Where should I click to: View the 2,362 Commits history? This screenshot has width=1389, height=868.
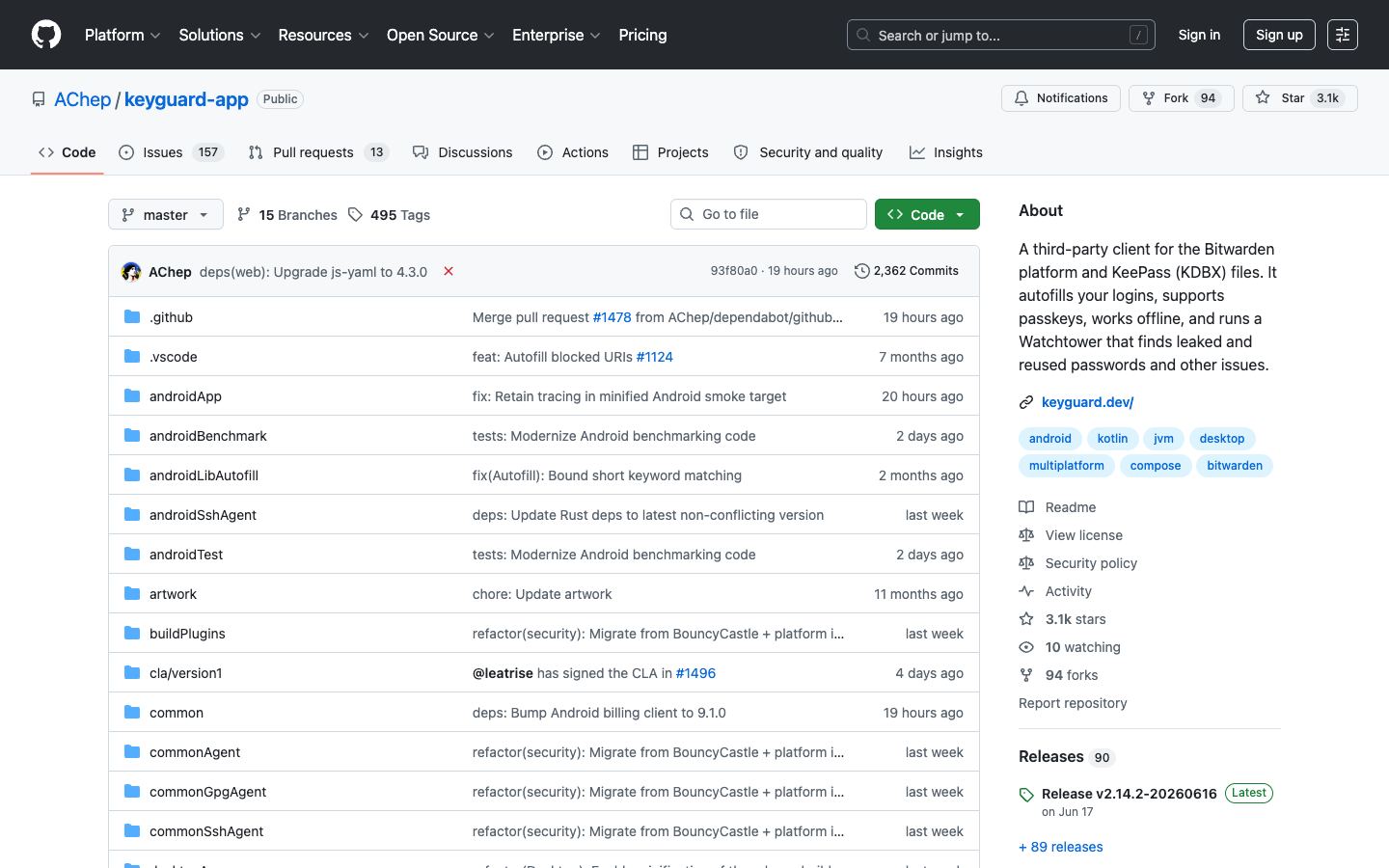pyautogui.click(x=907, y=271)
